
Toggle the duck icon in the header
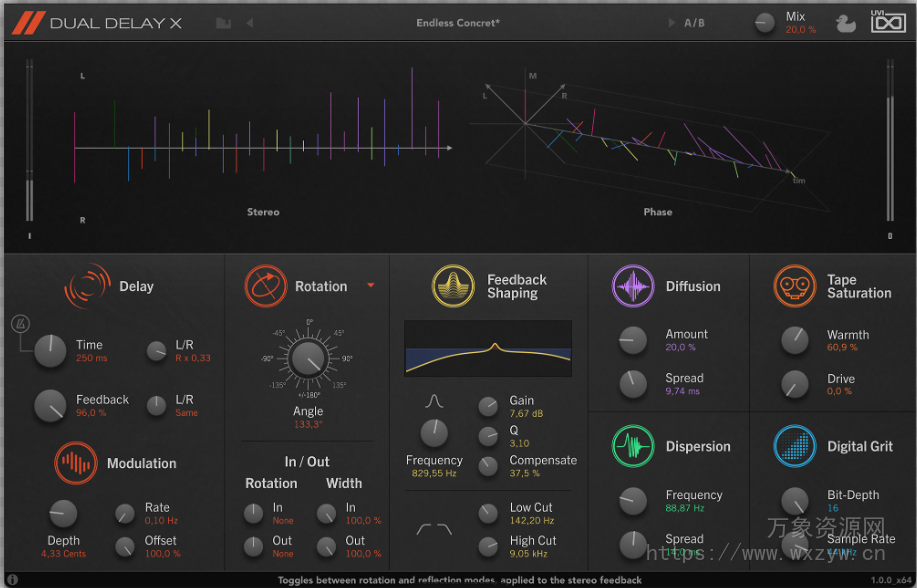pyautogui.click(x=845, y=22)
